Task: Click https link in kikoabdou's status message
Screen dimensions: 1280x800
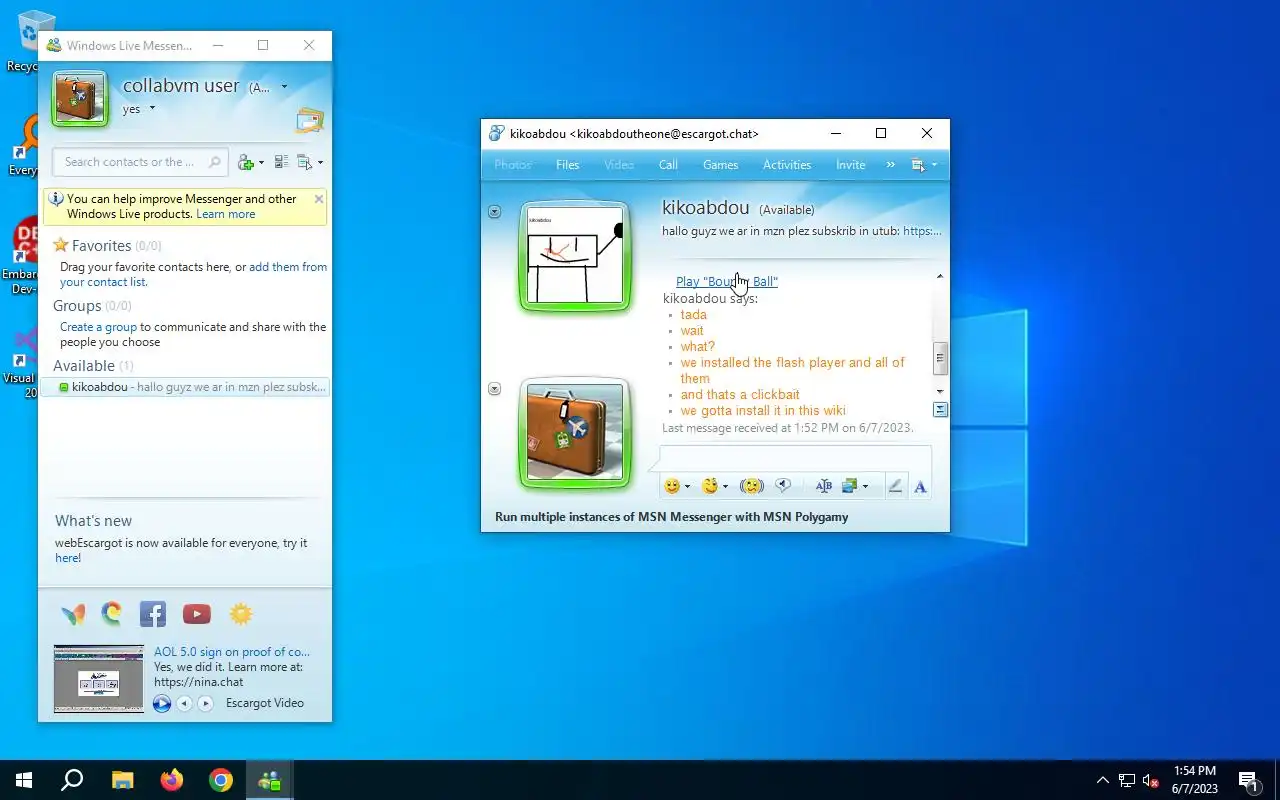Action: click(x=922, y=231)
